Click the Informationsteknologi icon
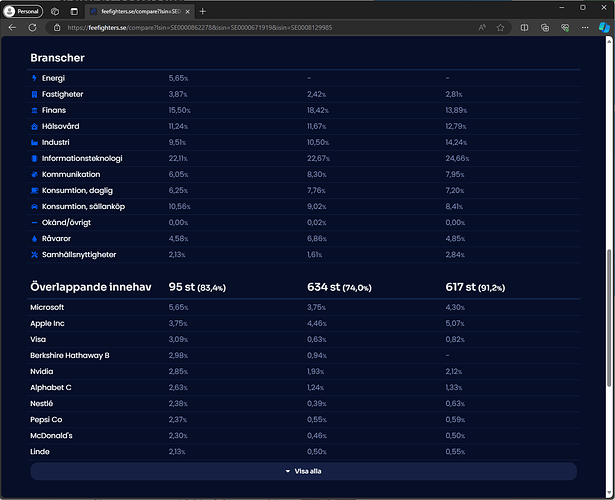Image resolution: width=615 pixels, height=500 pixels. (x=35, y=158)
